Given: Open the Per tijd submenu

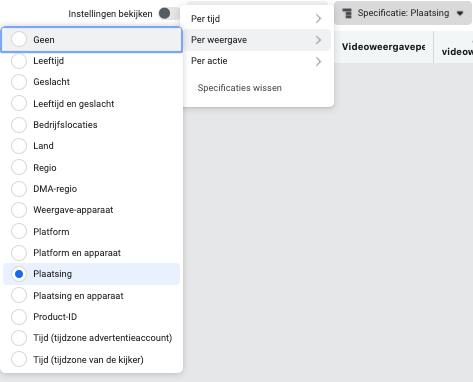Looking at the screenshot, I should [x=257, y=19].
